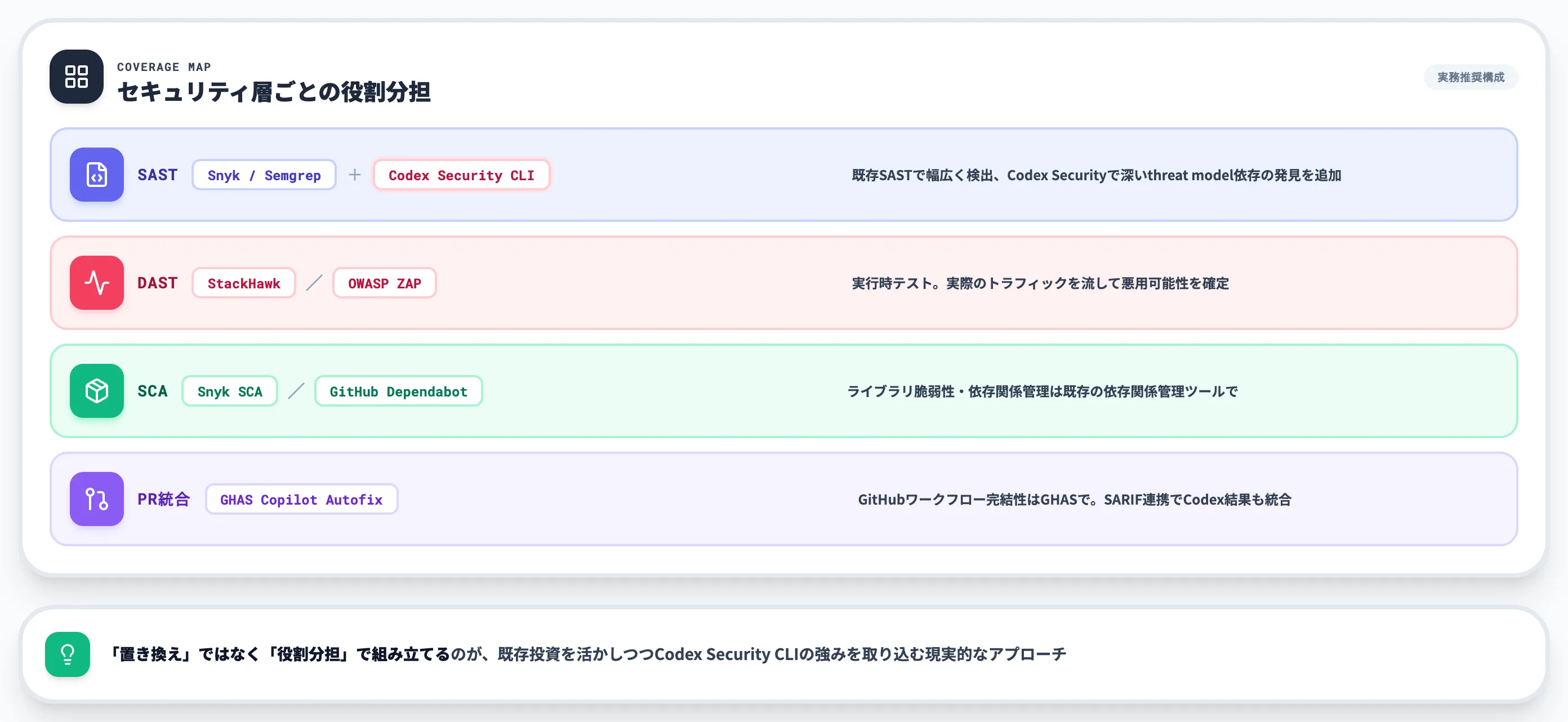
Task: Click the SCA description starting ライブラリ脆弱性
Action: coord(1043,391)
